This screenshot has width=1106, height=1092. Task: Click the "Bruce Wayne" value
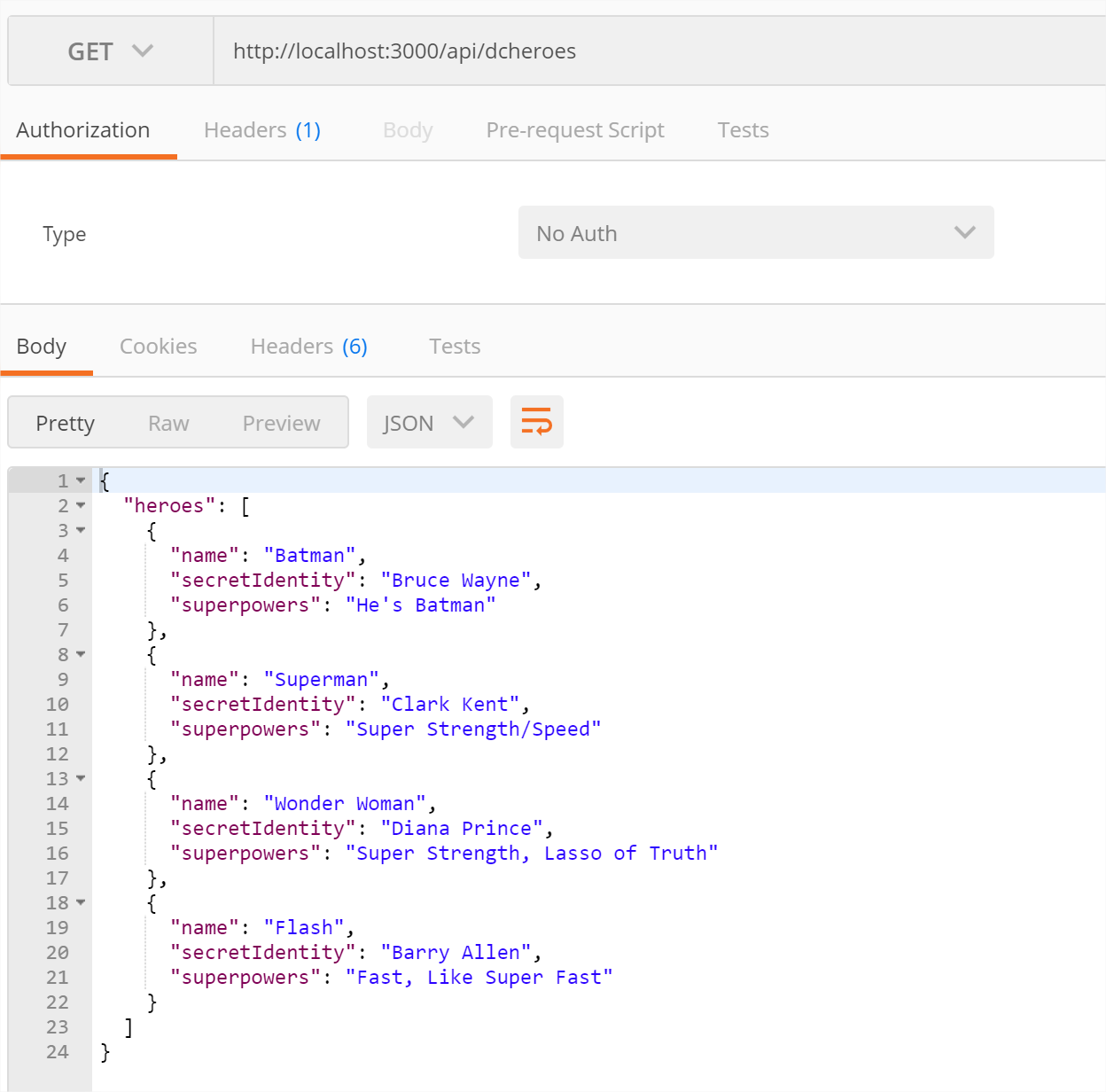pyautogui.click(x=456, y=580)
